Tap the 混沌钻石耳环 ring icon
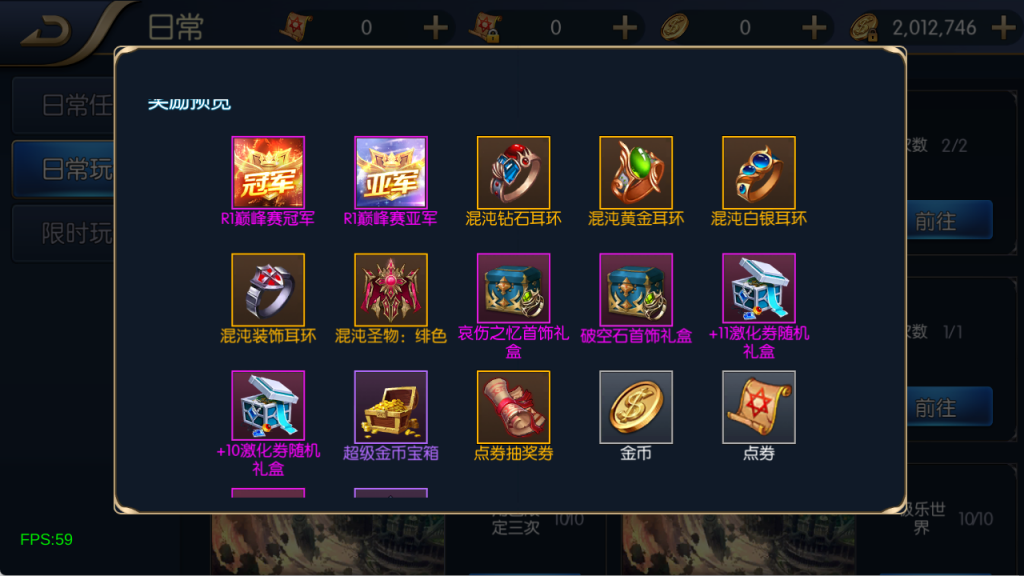Screen dimensions: 1024x576 pyautogui.click(x=513, y=172)
